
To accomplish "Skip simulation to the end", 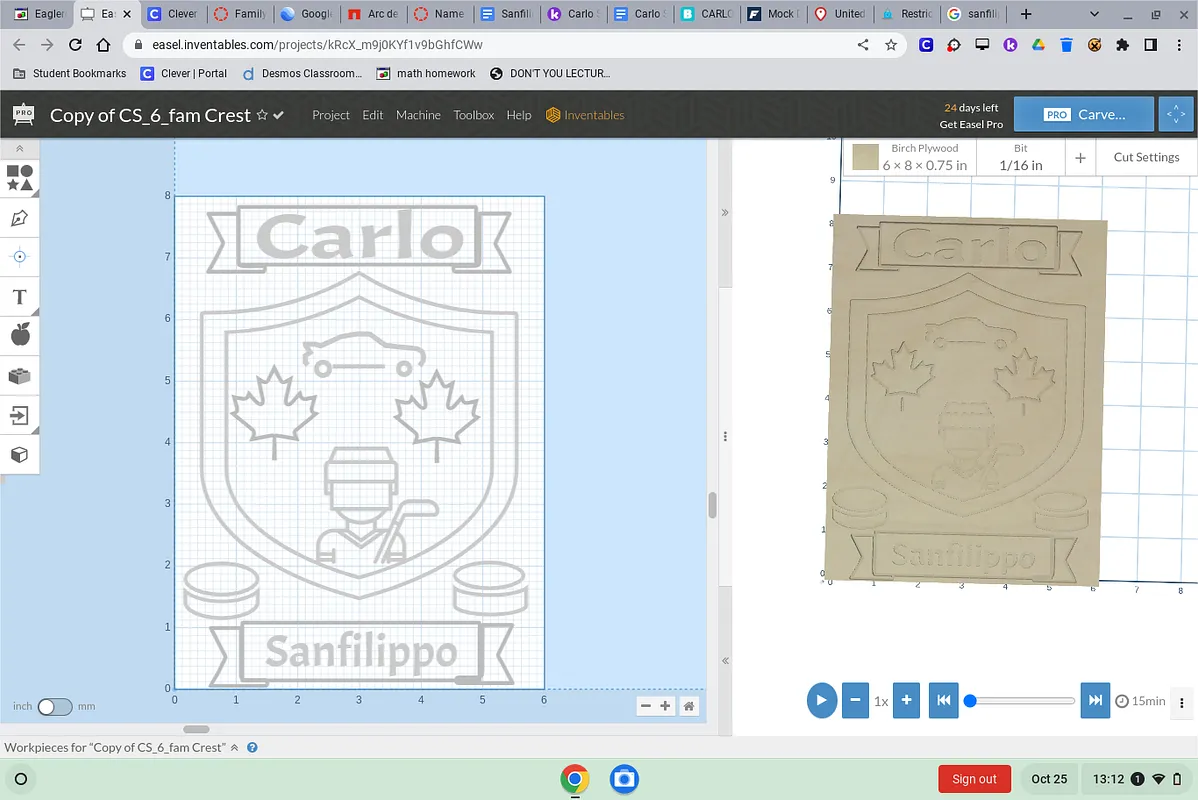I will pyautogui.click(x=1095, y=700).
